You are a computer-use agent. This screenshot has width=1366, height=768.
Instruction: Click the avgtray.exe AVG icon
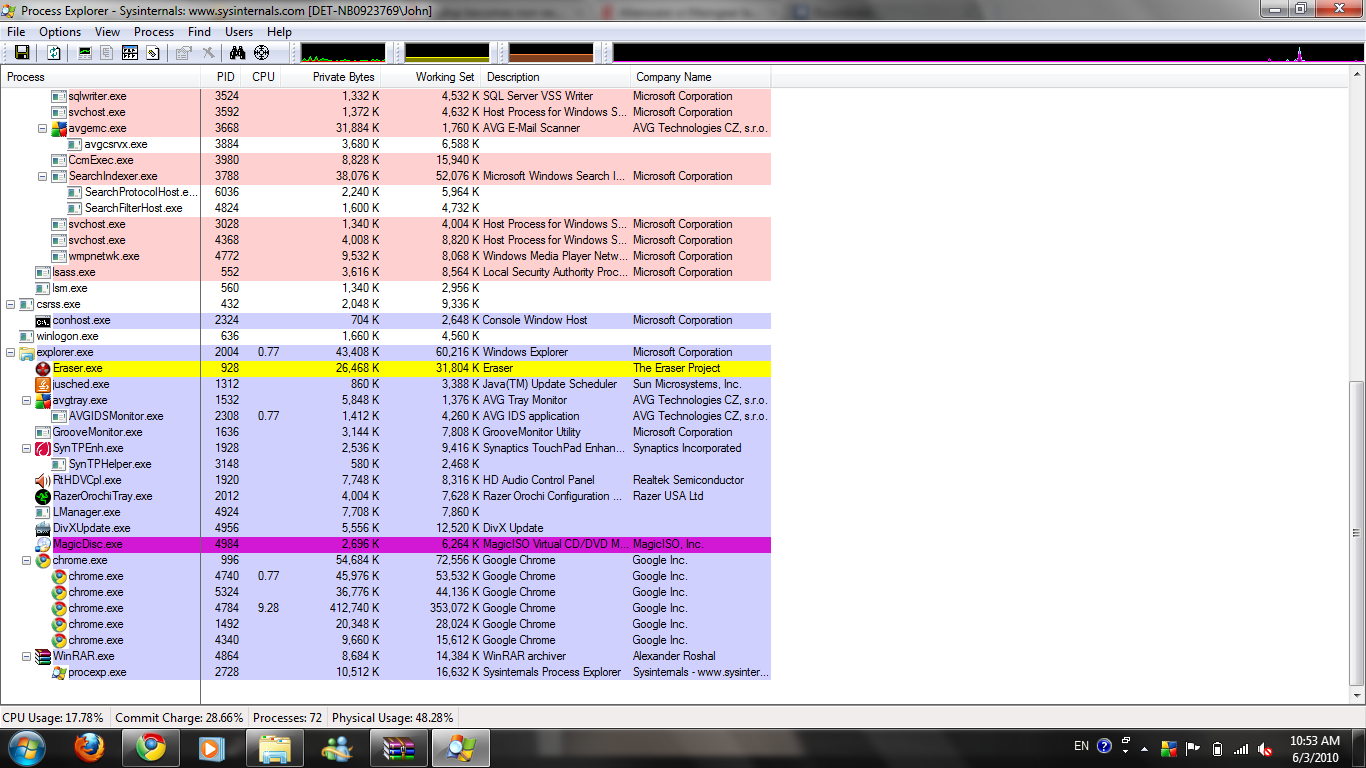(x=43, y=400)
